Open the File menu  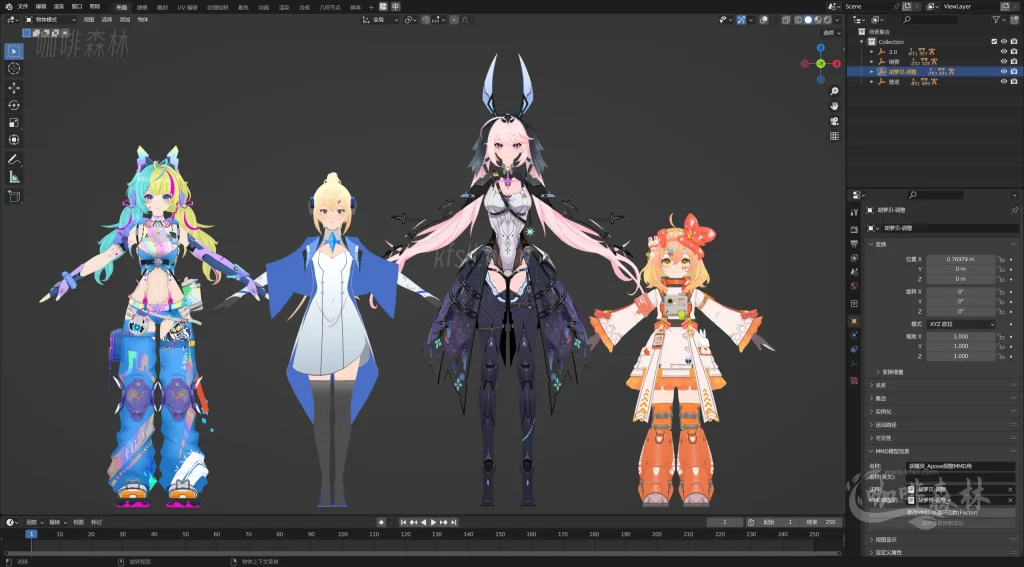[x=23, y=7]
